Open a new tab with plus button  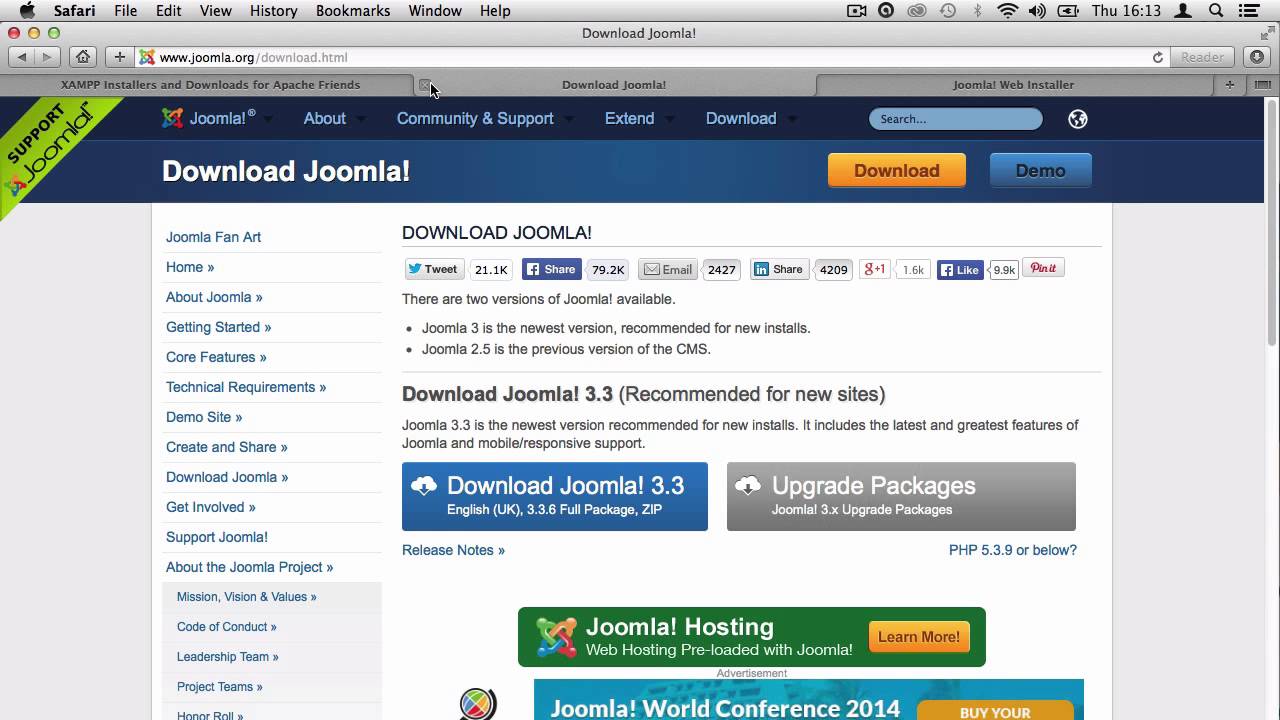click(x=1230, y=85)
